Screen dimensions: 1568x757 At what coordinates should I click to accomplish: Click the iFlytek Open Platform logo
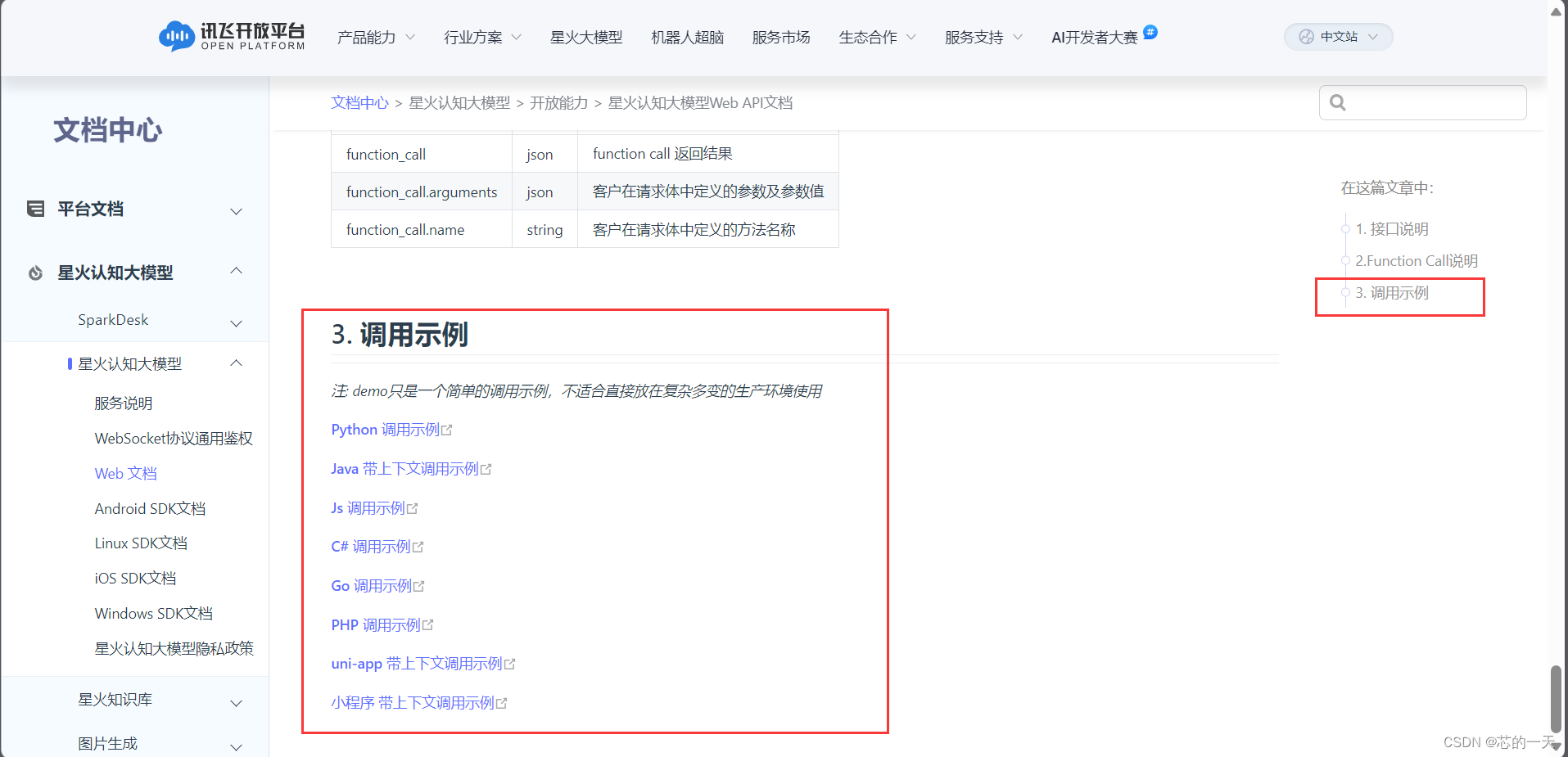pyautogui.click(x=232, y=36)
